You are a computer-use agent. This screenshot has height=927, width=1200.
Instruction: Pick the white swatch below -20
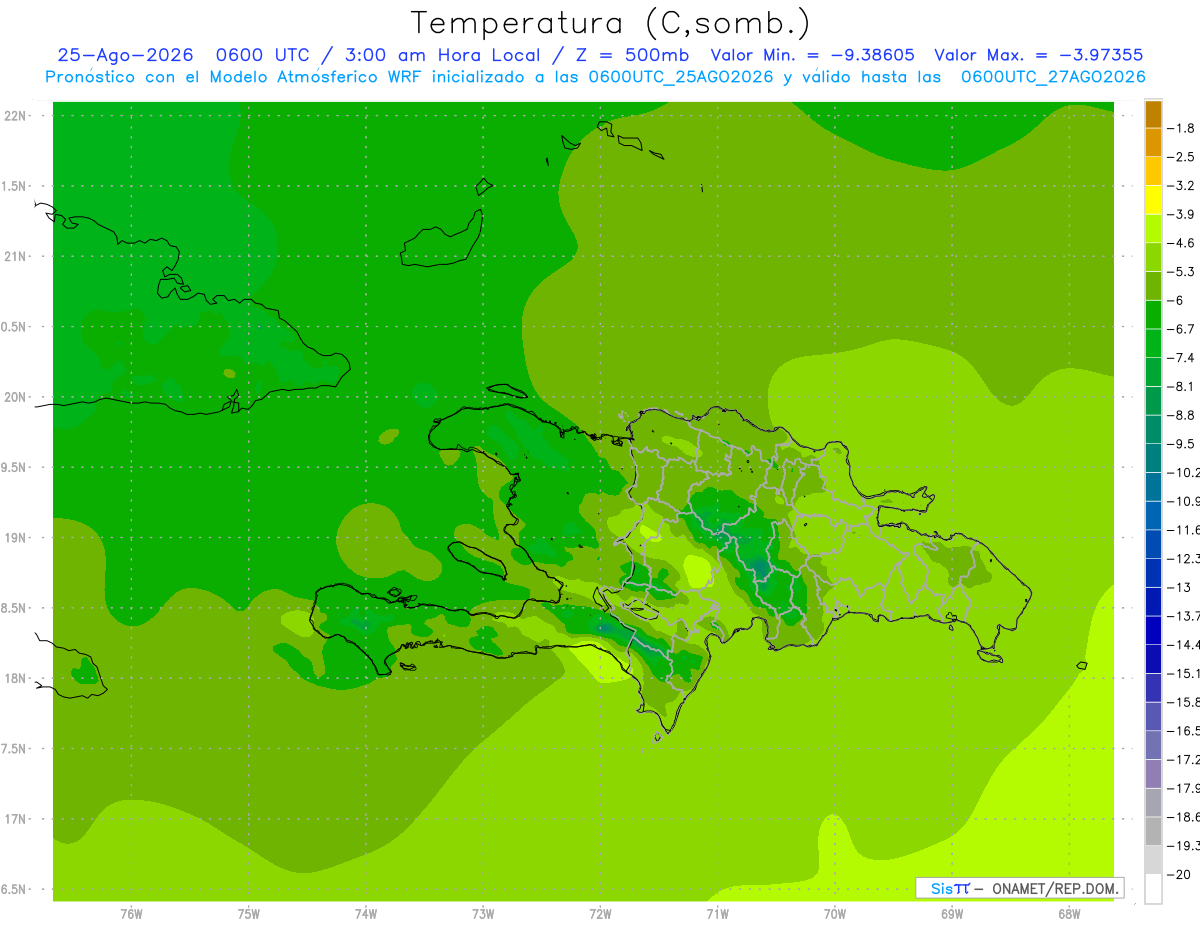[x=1153, y=888]
